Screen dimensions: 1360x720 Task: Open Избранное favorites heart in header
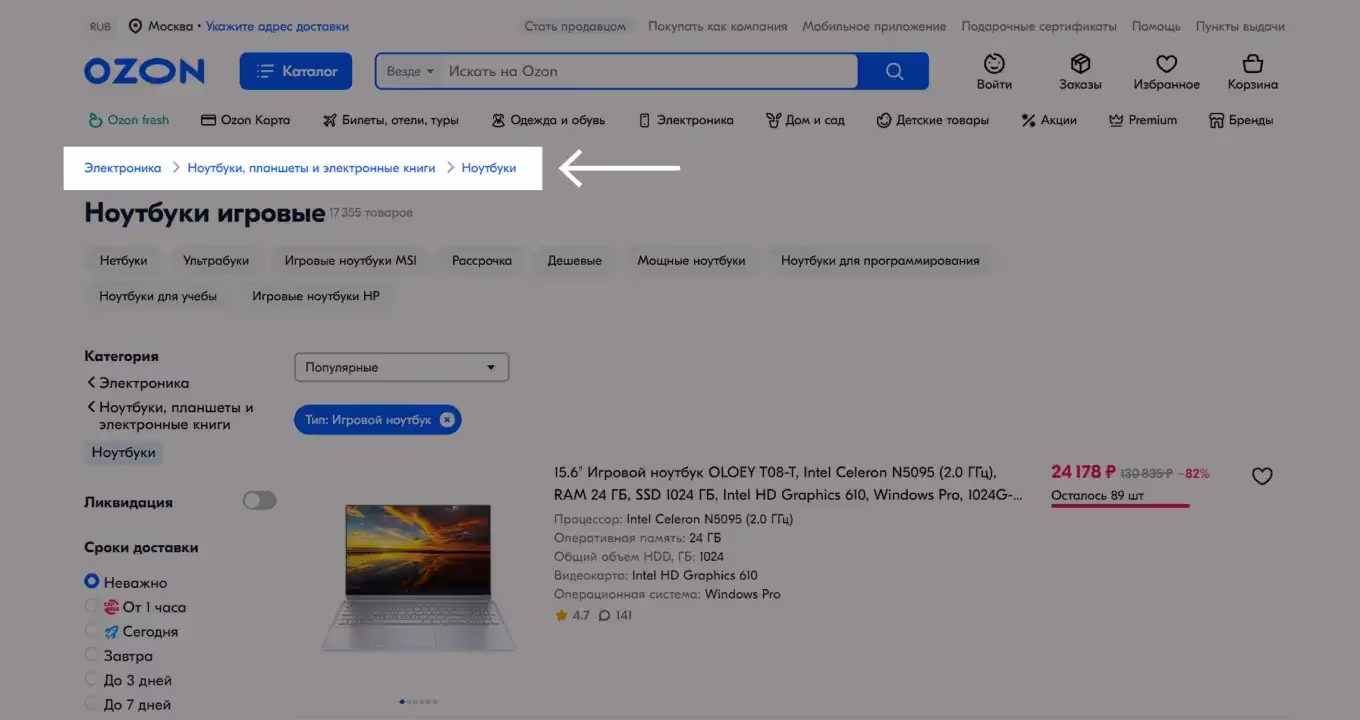[x=1166, y=72]
